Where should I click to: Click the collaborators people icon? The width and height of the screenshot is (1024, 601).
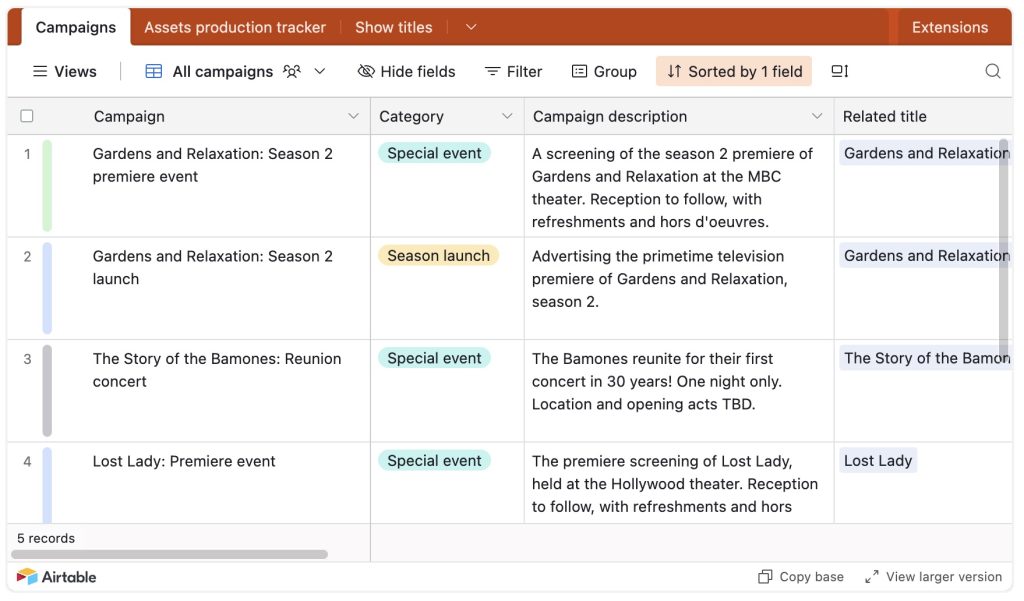291,71
